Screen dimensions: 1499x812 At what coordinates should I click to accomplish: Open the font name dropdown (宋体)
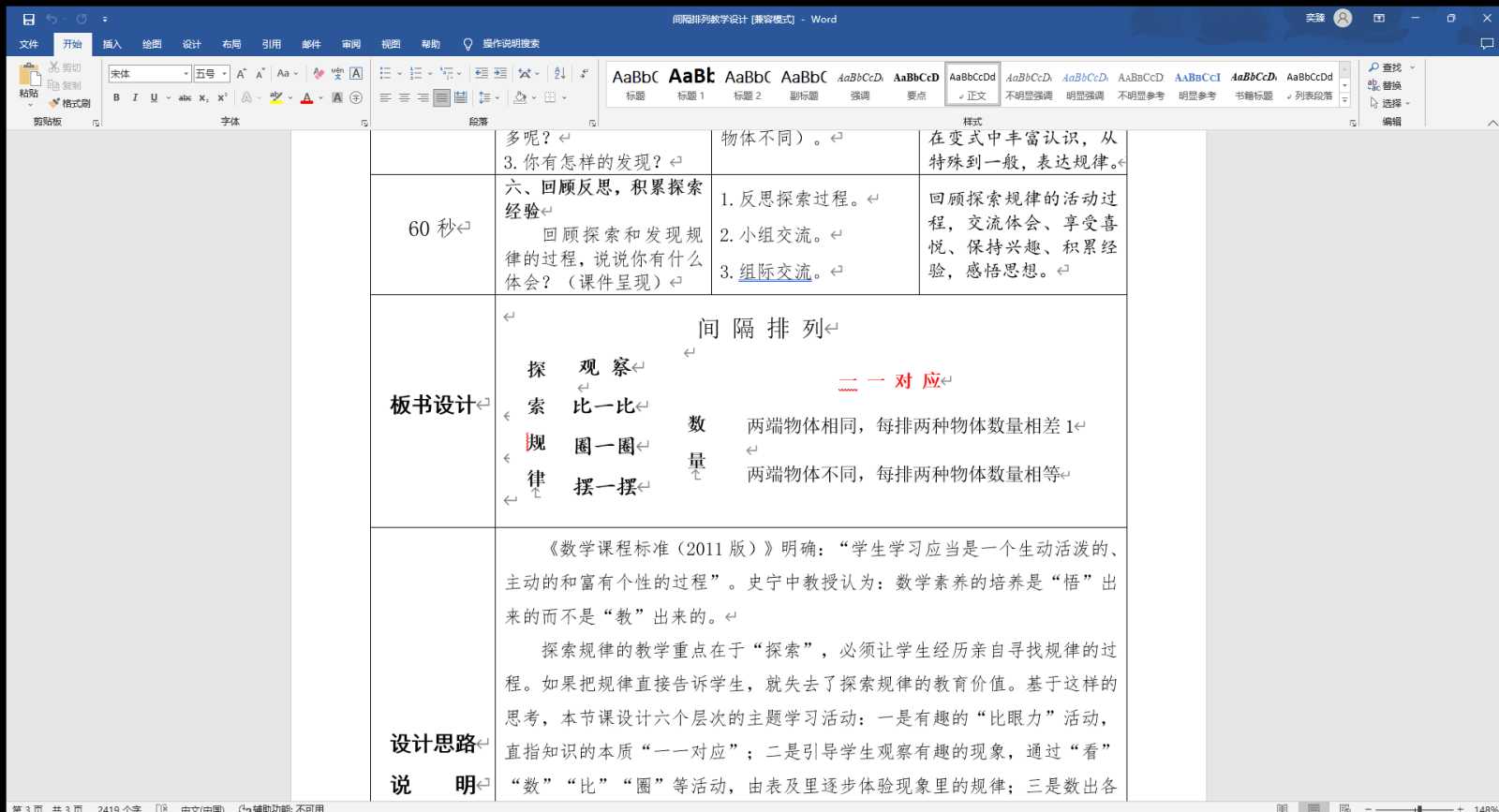[x=186, y=74]
